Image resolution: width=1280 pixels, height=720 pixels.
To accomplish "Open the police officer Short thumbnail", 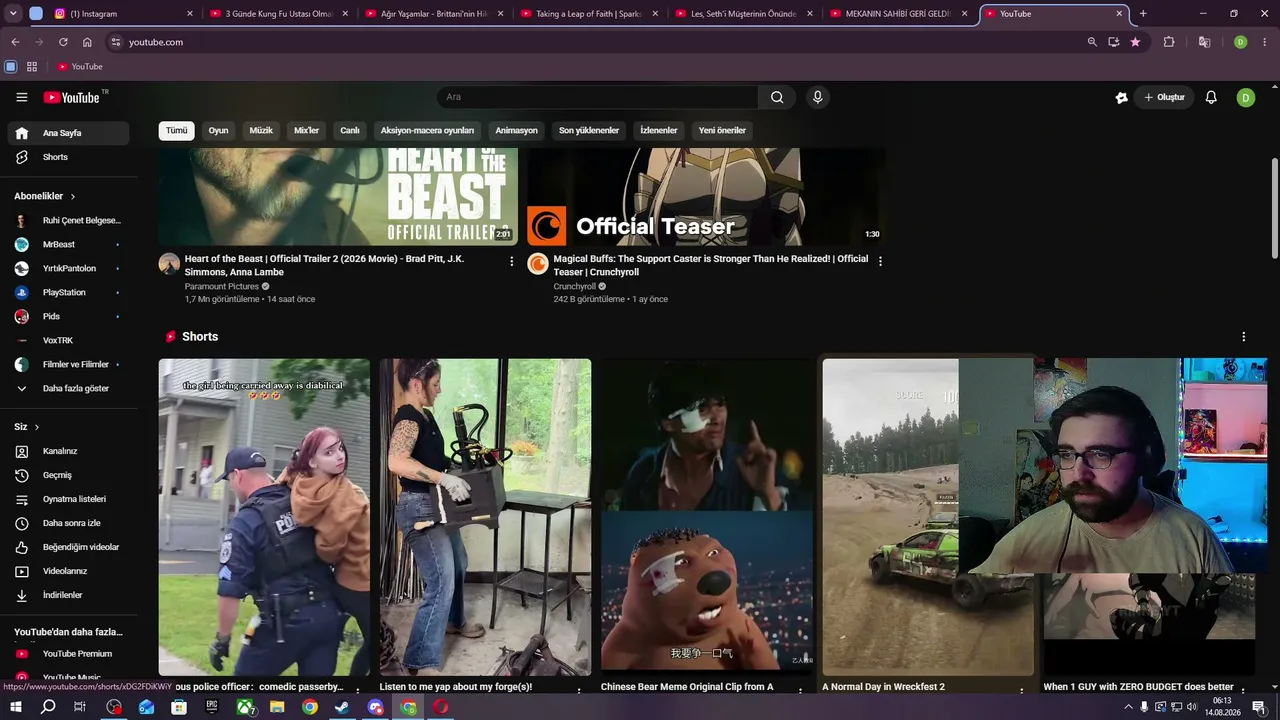I will tap(264, 517).
